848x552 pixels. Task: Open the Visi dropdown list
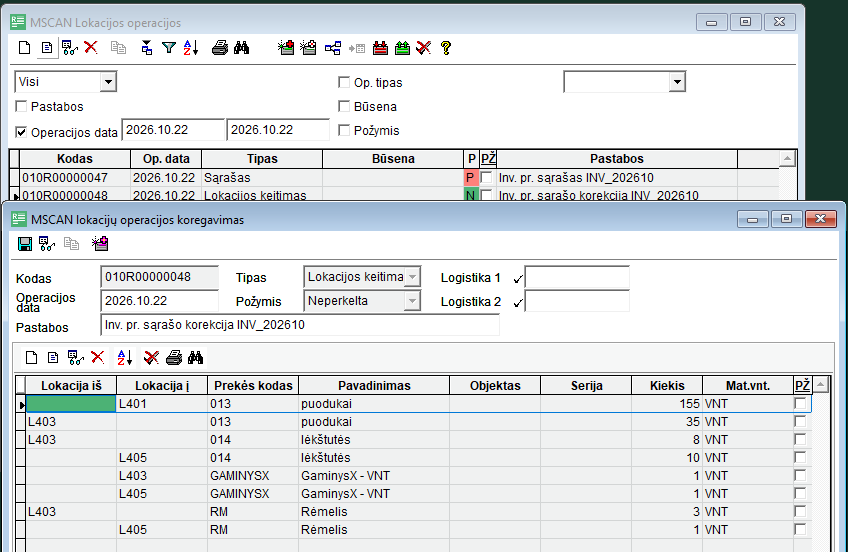pyautogui.click(x=108, y=82)
